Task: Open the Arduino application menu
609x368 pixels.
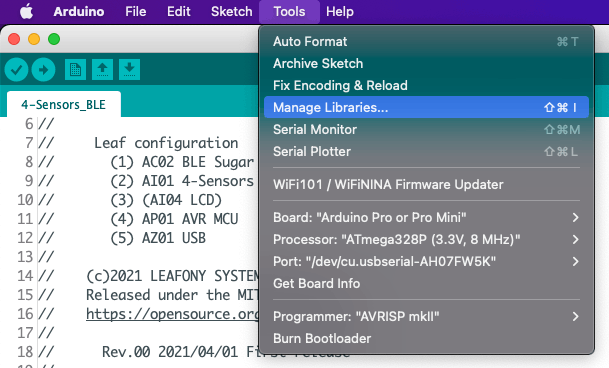Action: point(79,12)
